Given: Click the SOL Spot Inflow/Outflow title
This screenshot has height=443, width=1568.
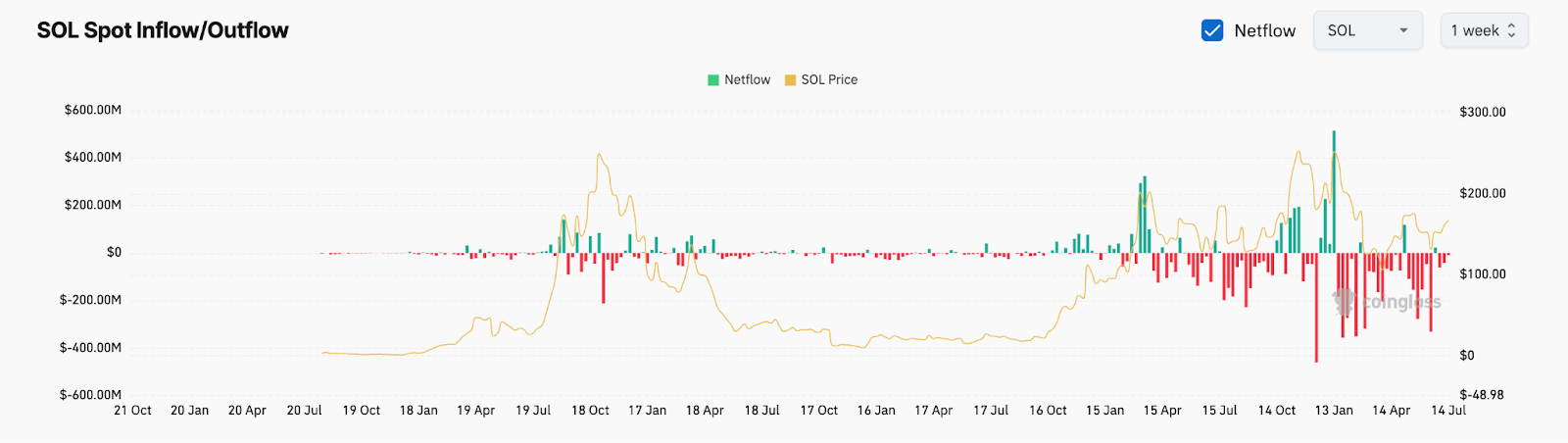Looking at the screenshot, I should (x=163, y=30).
